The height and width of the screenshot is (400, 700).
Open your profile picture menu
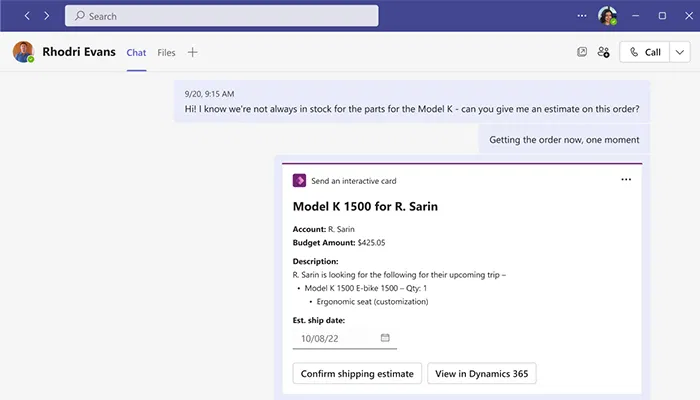pyautogui.click(x=607, y=16)
